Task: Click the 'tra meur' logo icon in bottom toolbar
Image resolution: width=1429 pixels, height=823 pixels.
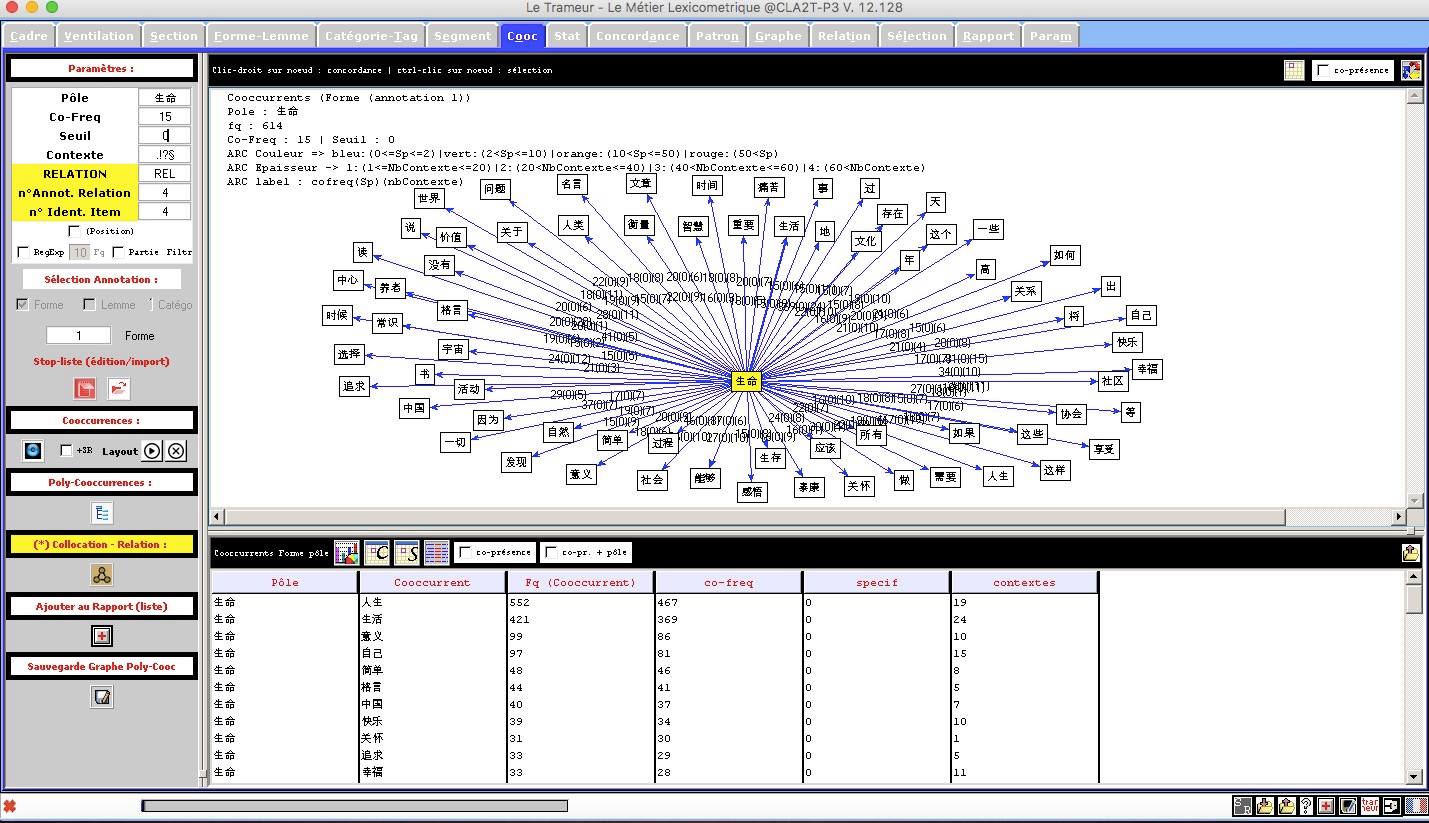Action: point(1370,805)
